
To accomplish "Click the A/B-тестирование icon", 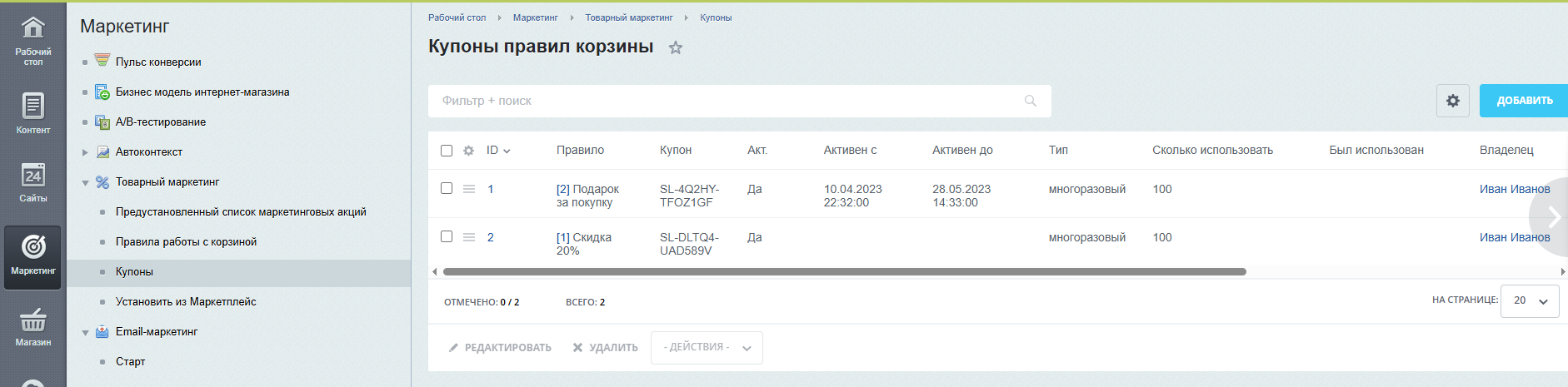I will [102, 122].
